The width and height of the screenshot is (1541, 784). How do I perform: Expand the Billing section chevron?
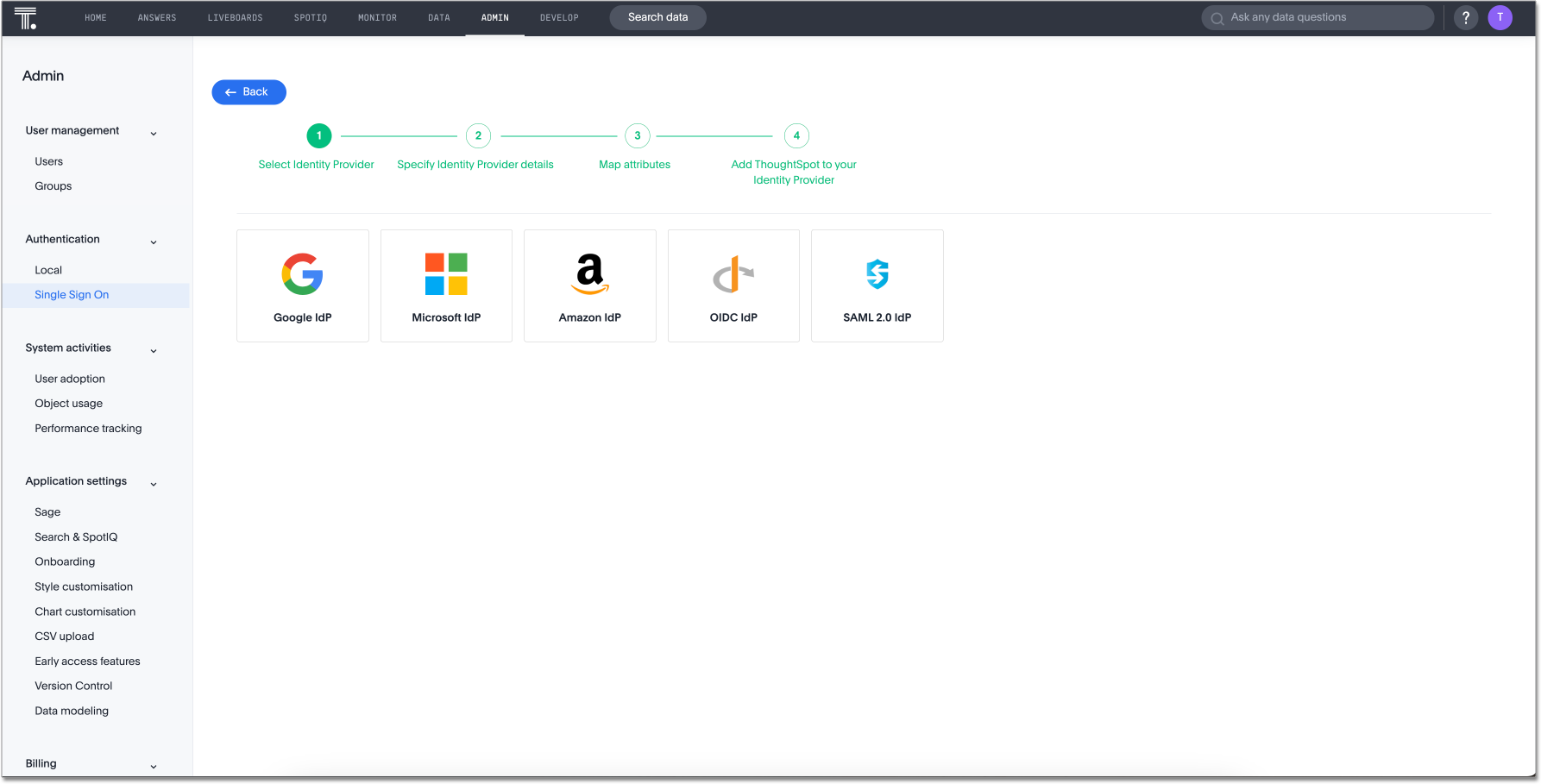point(154,766)
